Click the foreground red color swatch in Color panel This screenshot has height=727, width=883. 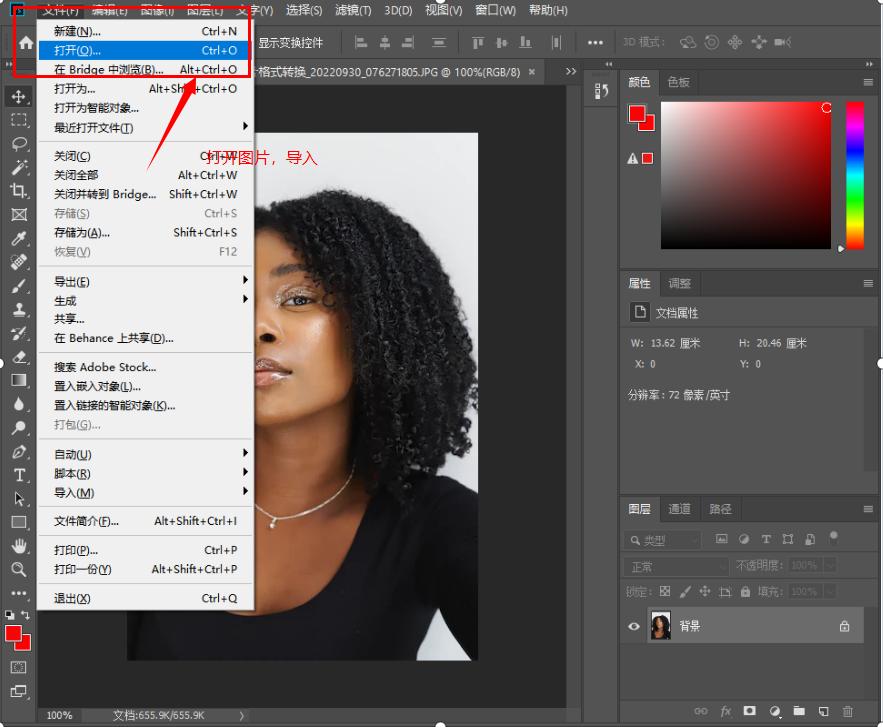tap(636, 114)
